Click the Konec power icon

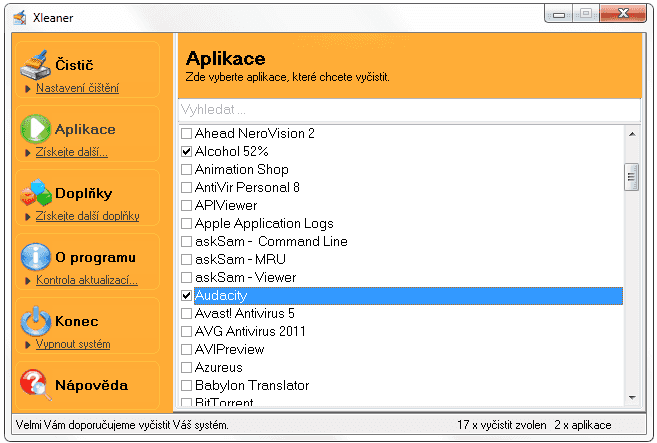point(36,321)
